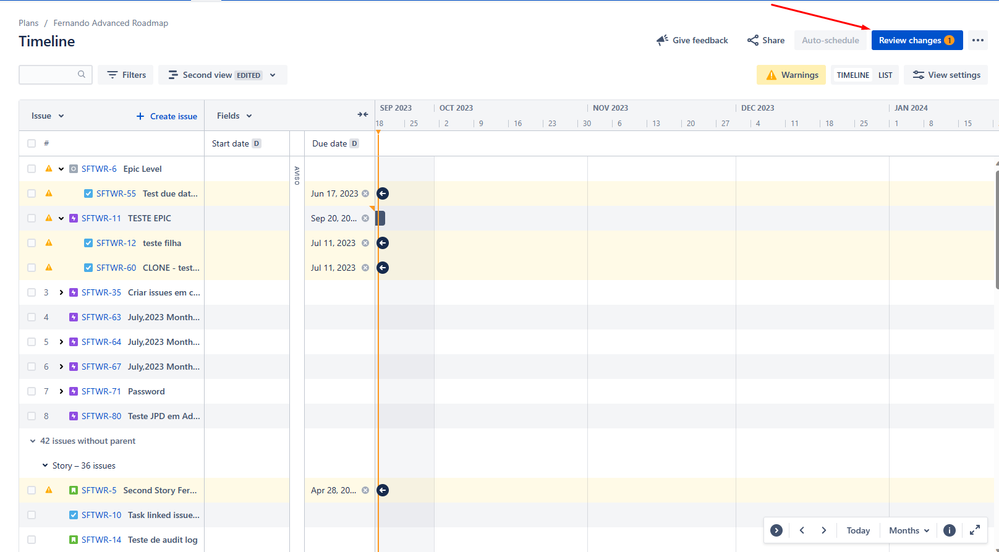Click the search input field
The image size is (999, 552).
pos(55,75)
